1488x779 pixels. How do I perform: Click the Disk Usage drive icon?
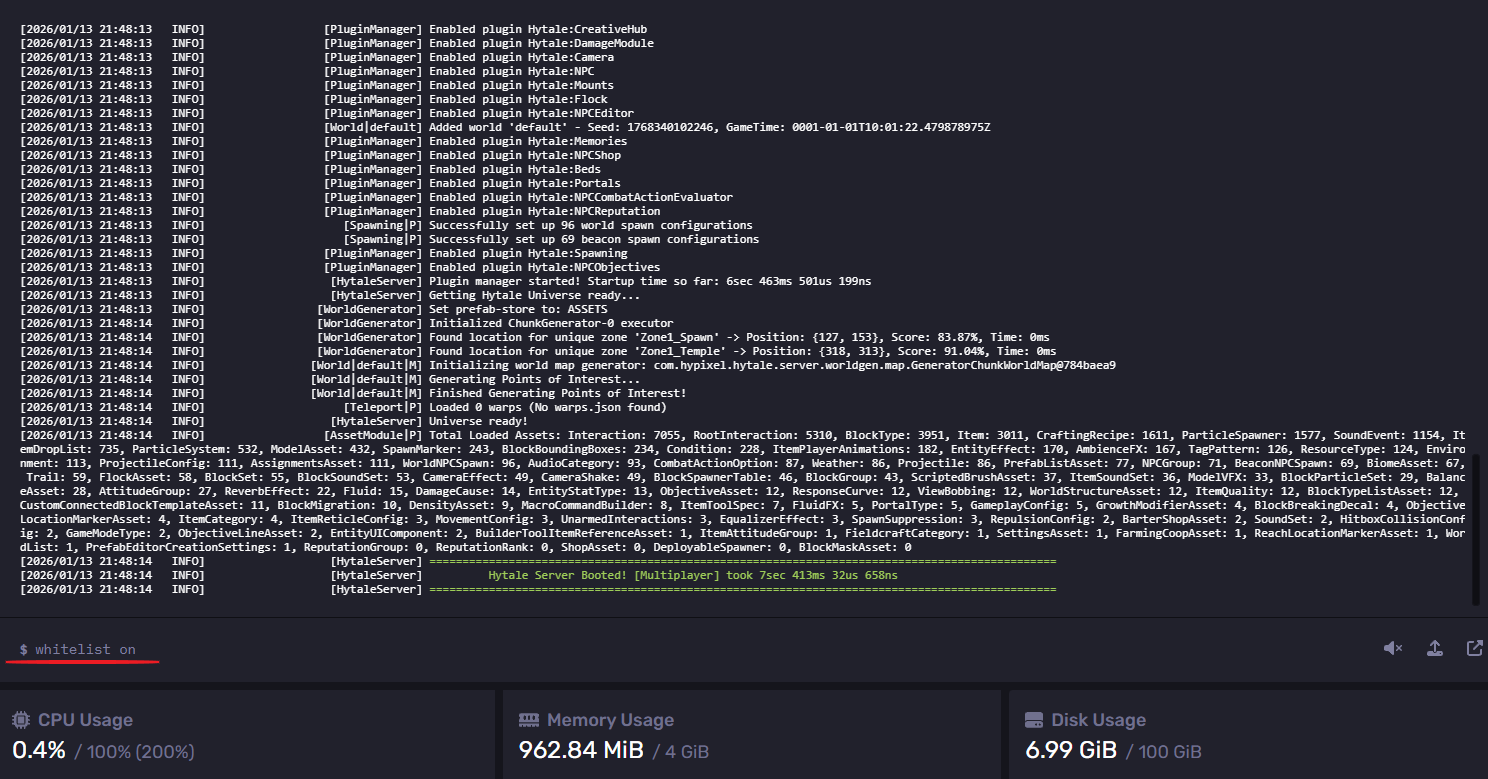(x=1035, y=720)
